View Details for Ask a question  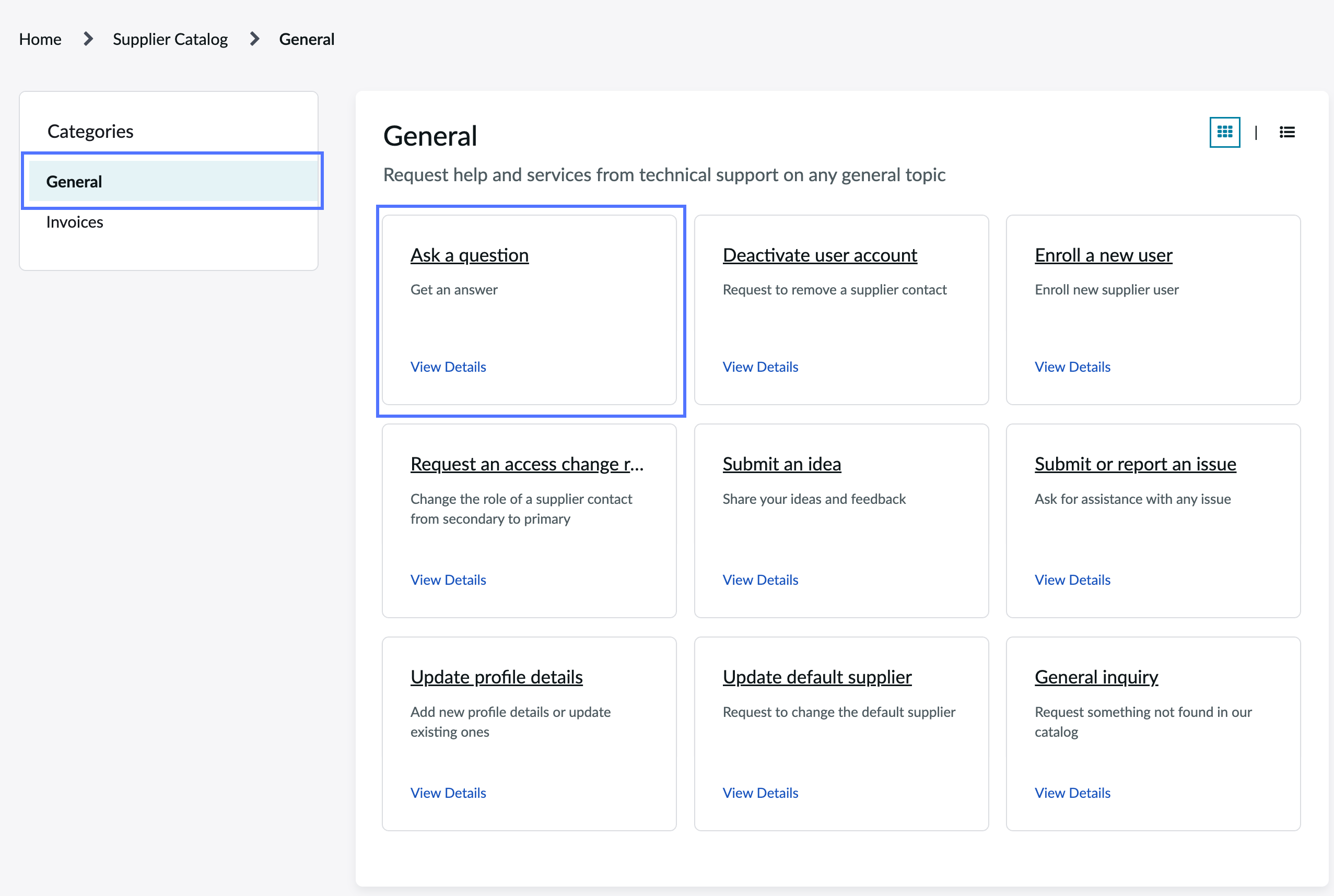tap(448, 367)
